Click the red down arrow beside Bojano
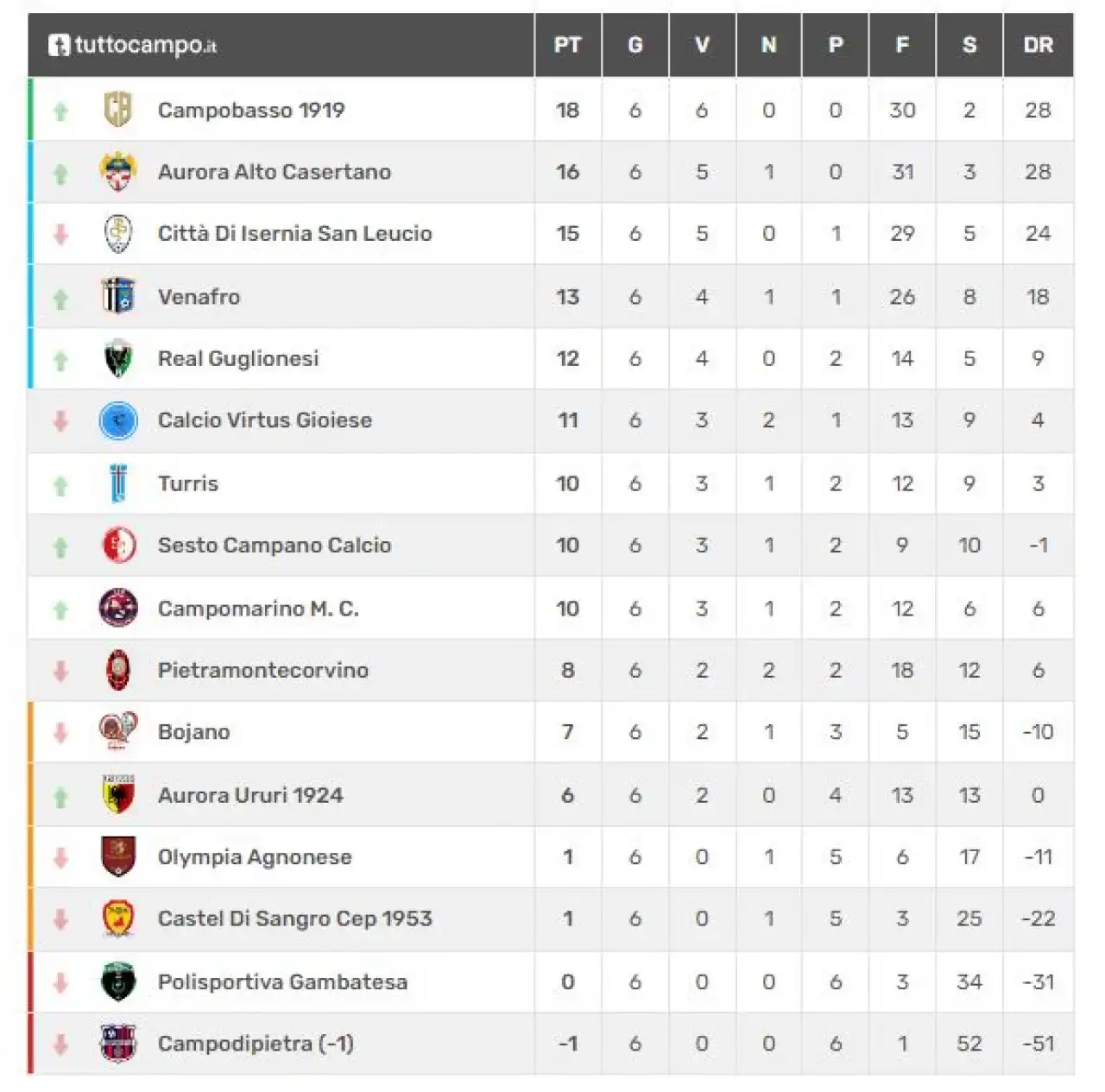The width and height of the screenshot is (1105, 1092). 60,733
